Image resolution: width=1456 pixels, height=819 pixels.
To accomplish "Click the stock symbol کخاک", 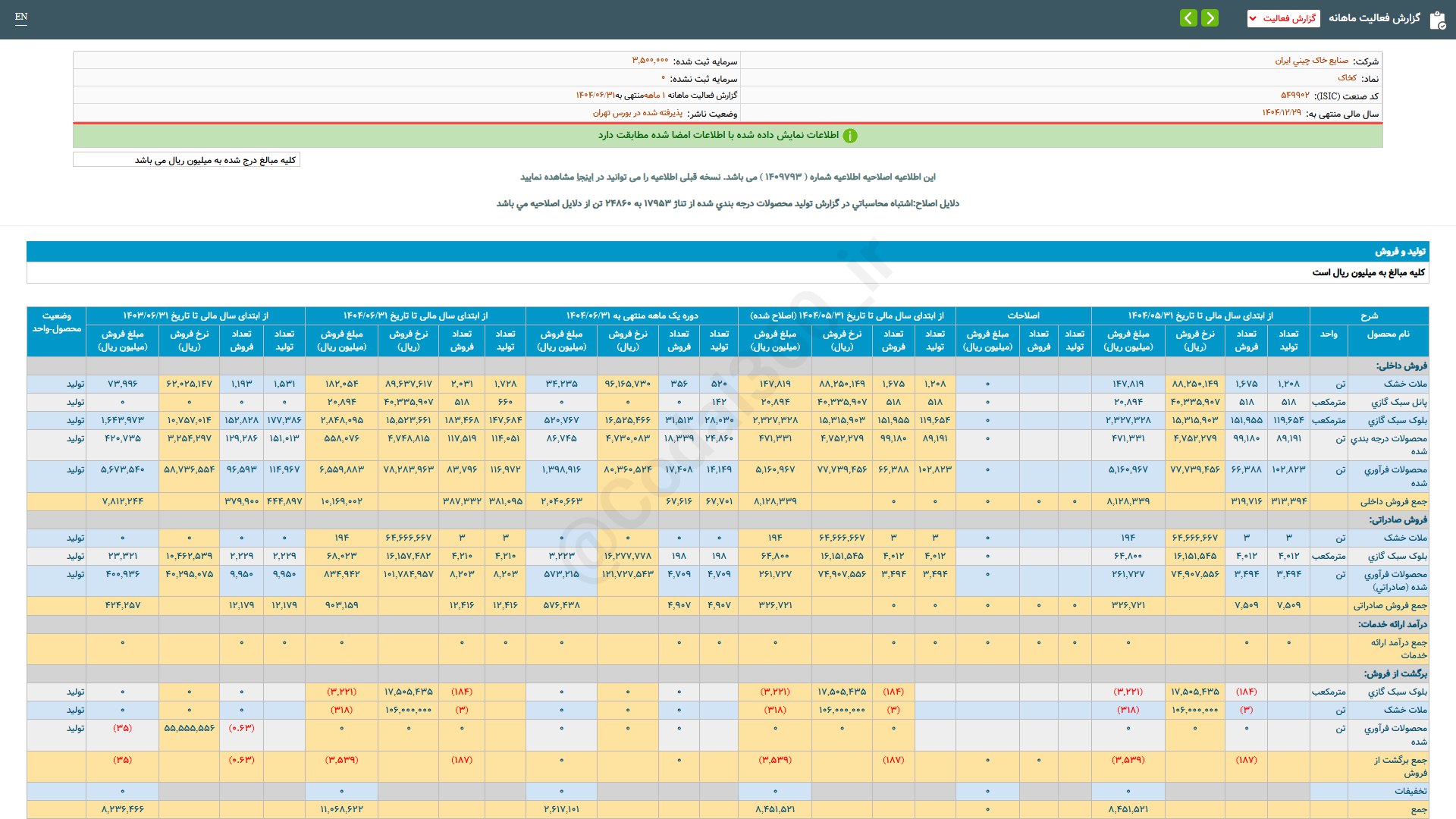I will click(1347, 78).
